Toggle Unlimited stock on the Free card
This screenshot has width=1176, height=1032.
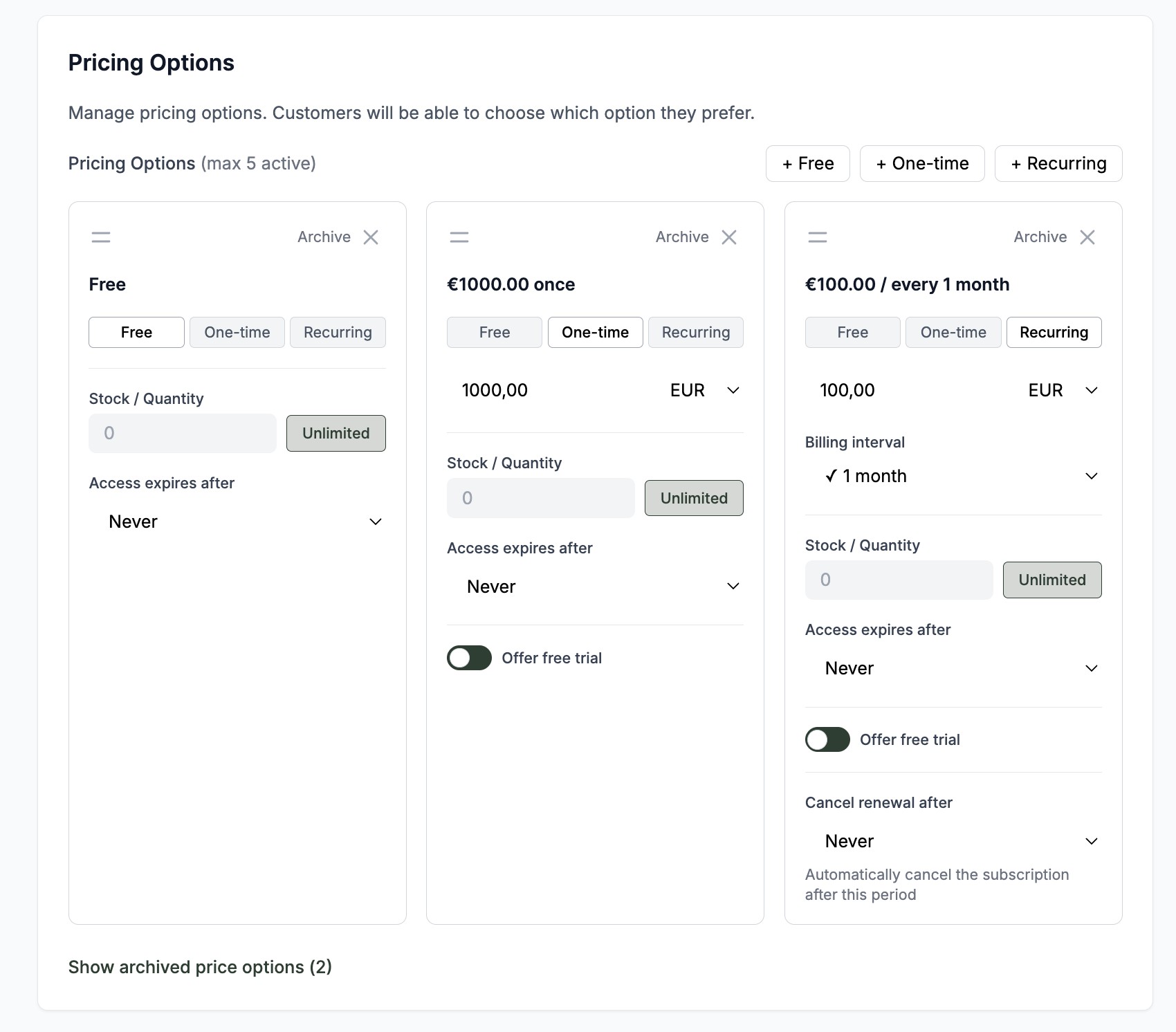click(336, 433)
